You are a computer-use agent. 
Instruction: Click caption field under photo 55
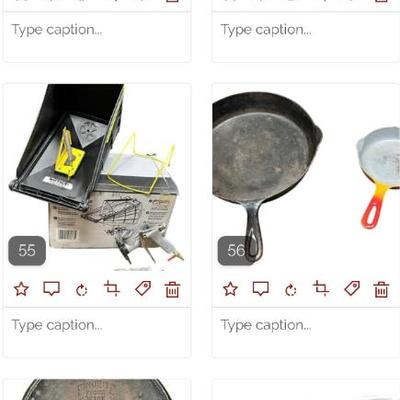pos(97,332)
